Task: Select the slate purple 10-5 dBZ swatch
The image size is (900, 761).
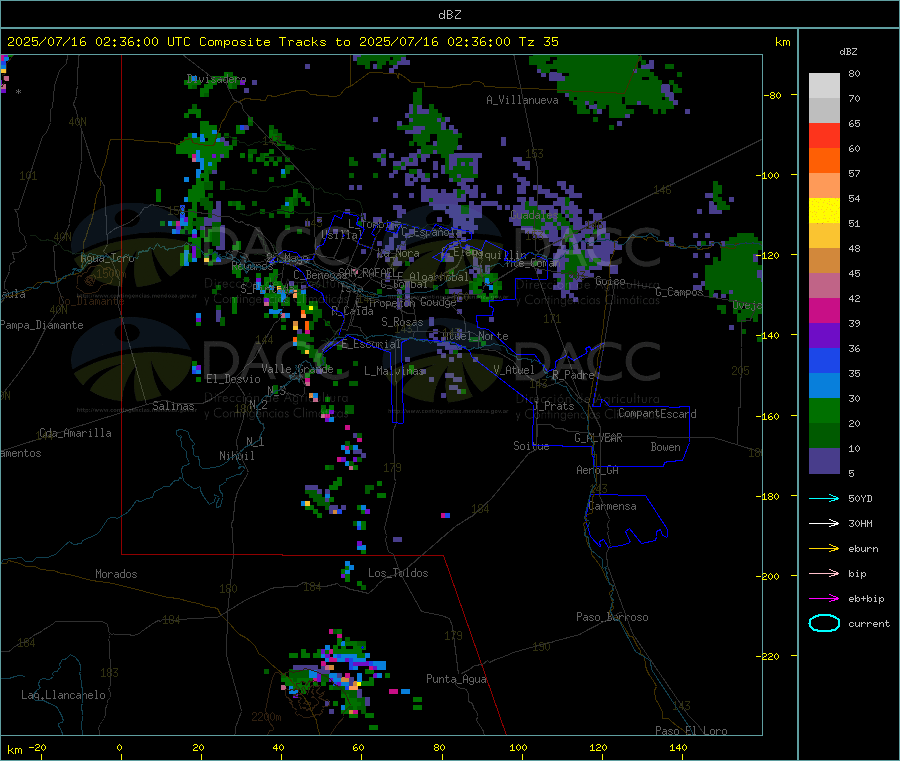Action: pos(824,461)
